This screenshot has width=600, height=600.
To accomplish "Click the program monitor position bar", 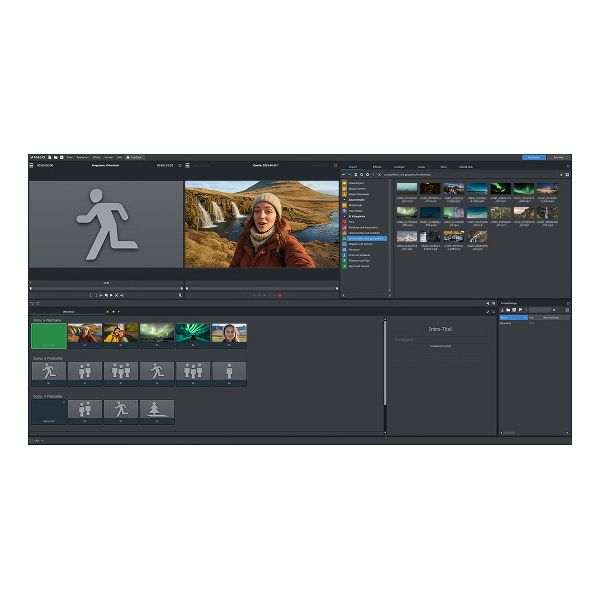I will pyautogui.click(x=106, y=288).
